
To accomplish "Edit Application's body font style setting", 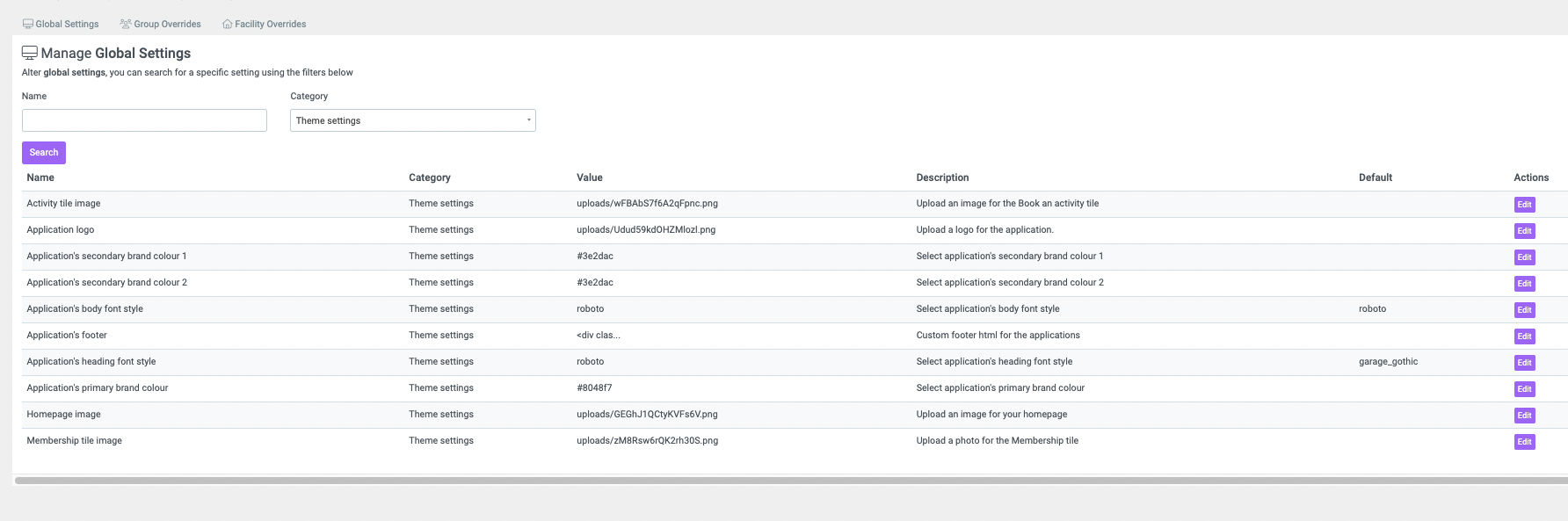I will point(1524,310).
